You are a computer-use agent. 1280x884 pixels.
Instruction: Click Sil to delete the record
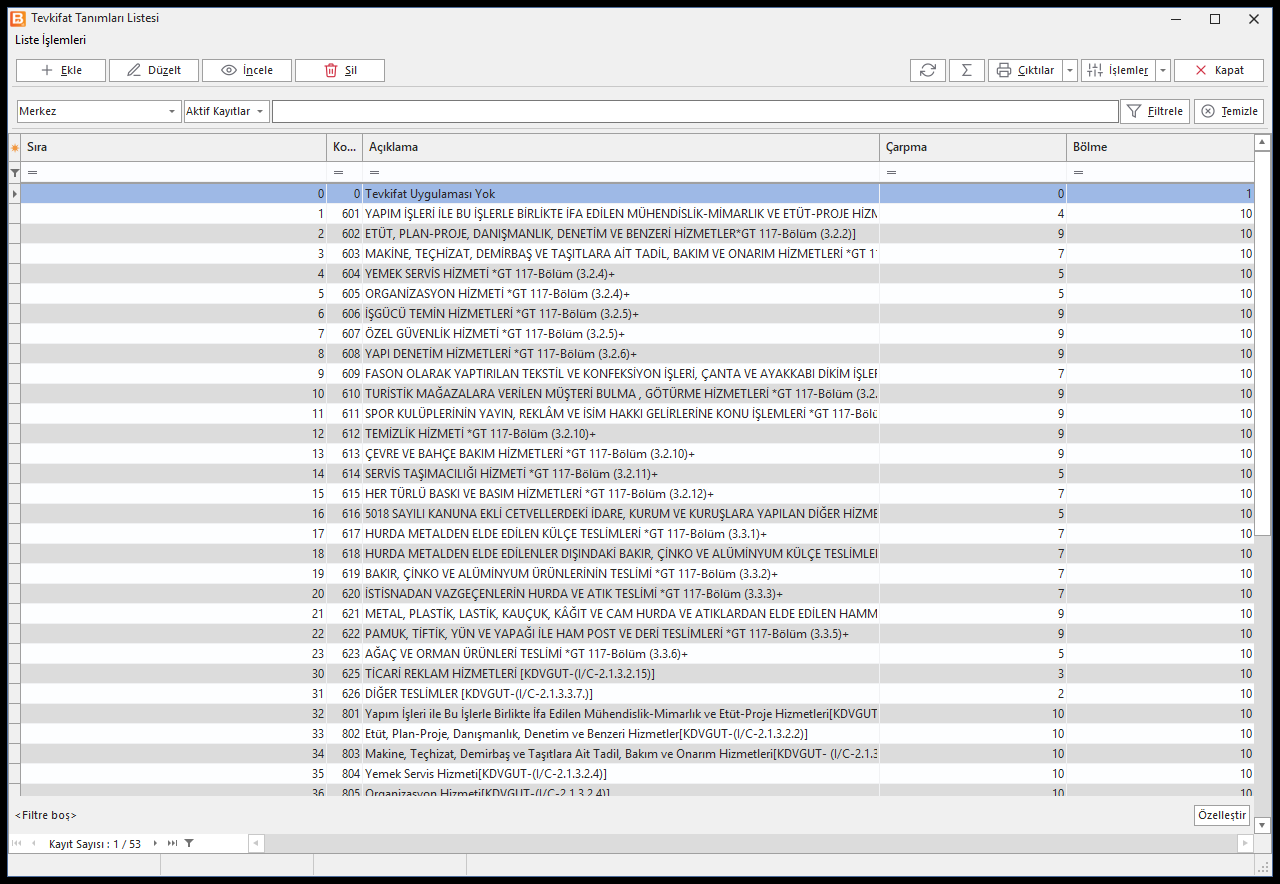[340, 70]
